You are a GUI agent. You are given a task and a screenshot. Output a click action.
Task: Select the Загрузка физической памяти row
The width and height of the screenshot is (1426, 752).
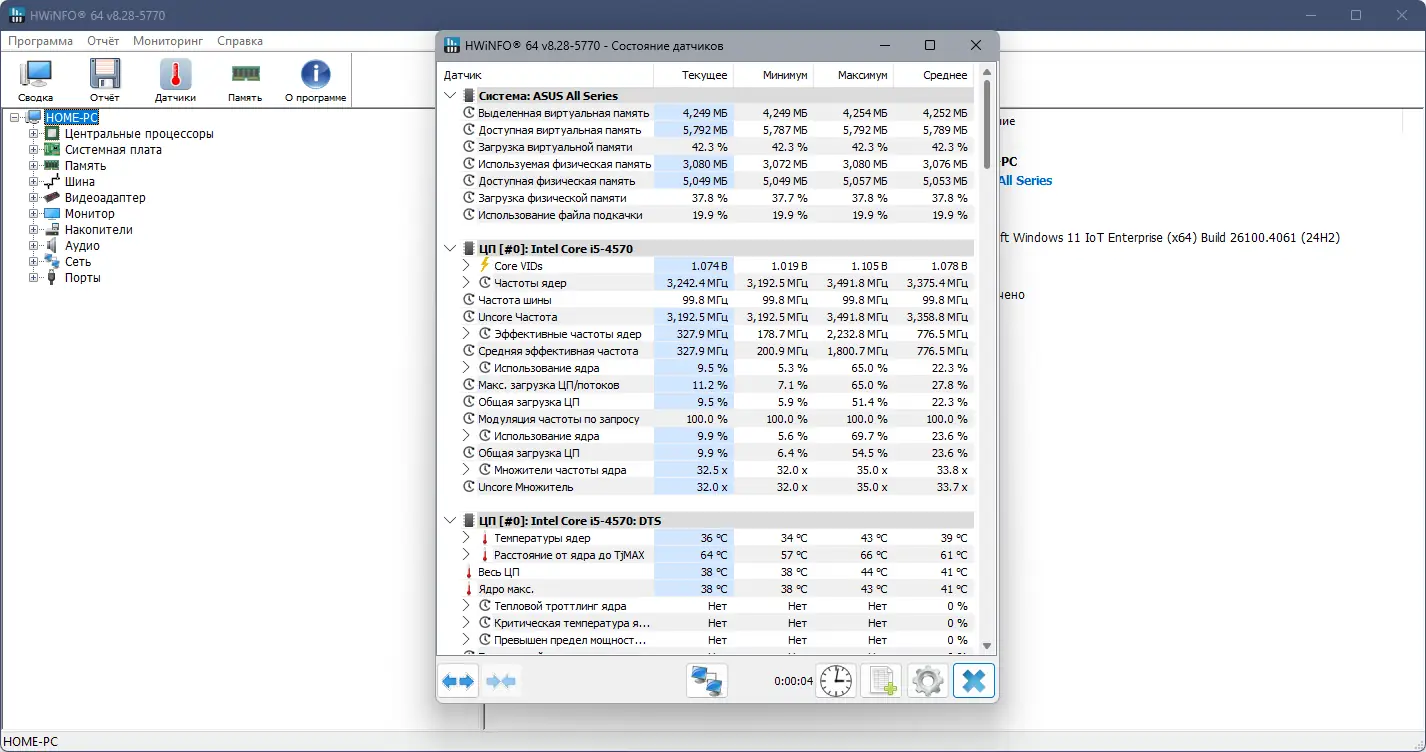[x=706, y=198]
